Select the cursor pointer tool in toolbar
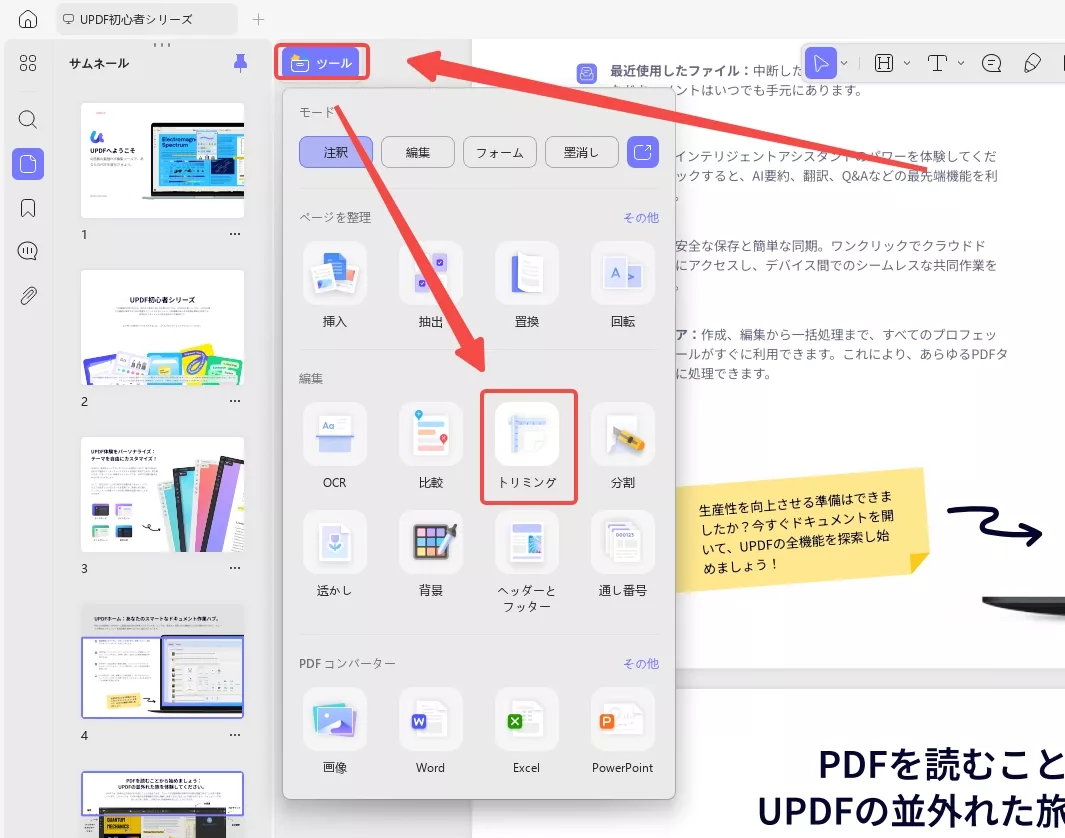The image size is (1065, 838). point(820,63)
